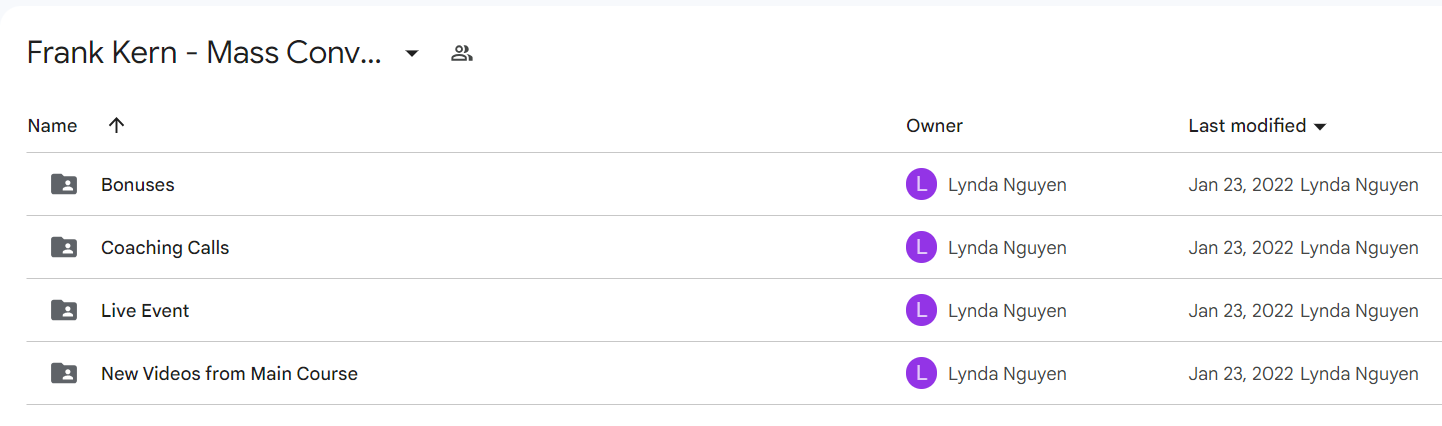
Task: Click owner avatar in Coaching Calls row
Action: pos(921,247)
